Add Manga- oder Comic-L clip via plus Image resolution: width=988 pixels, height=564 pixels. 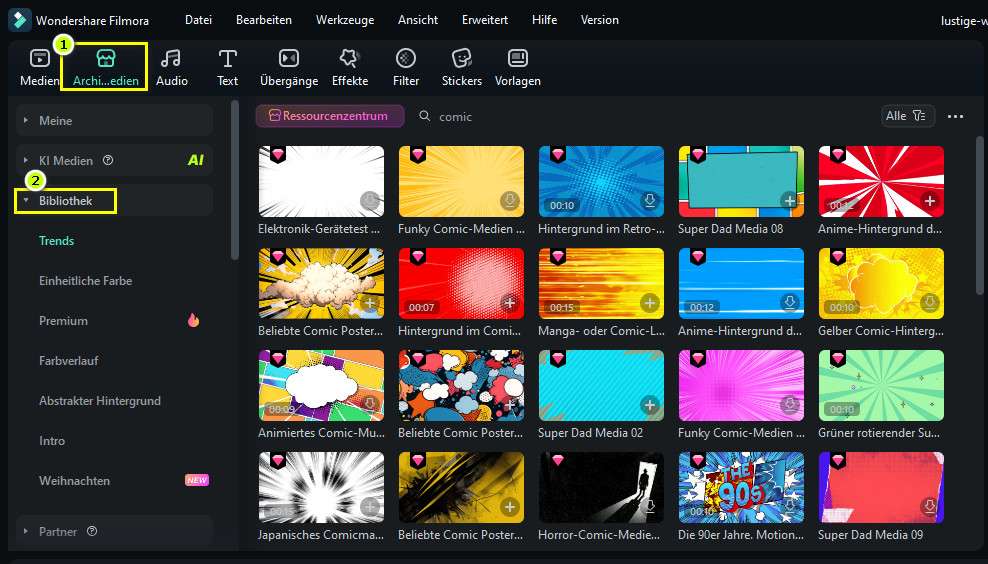click(x=650, y=303)
